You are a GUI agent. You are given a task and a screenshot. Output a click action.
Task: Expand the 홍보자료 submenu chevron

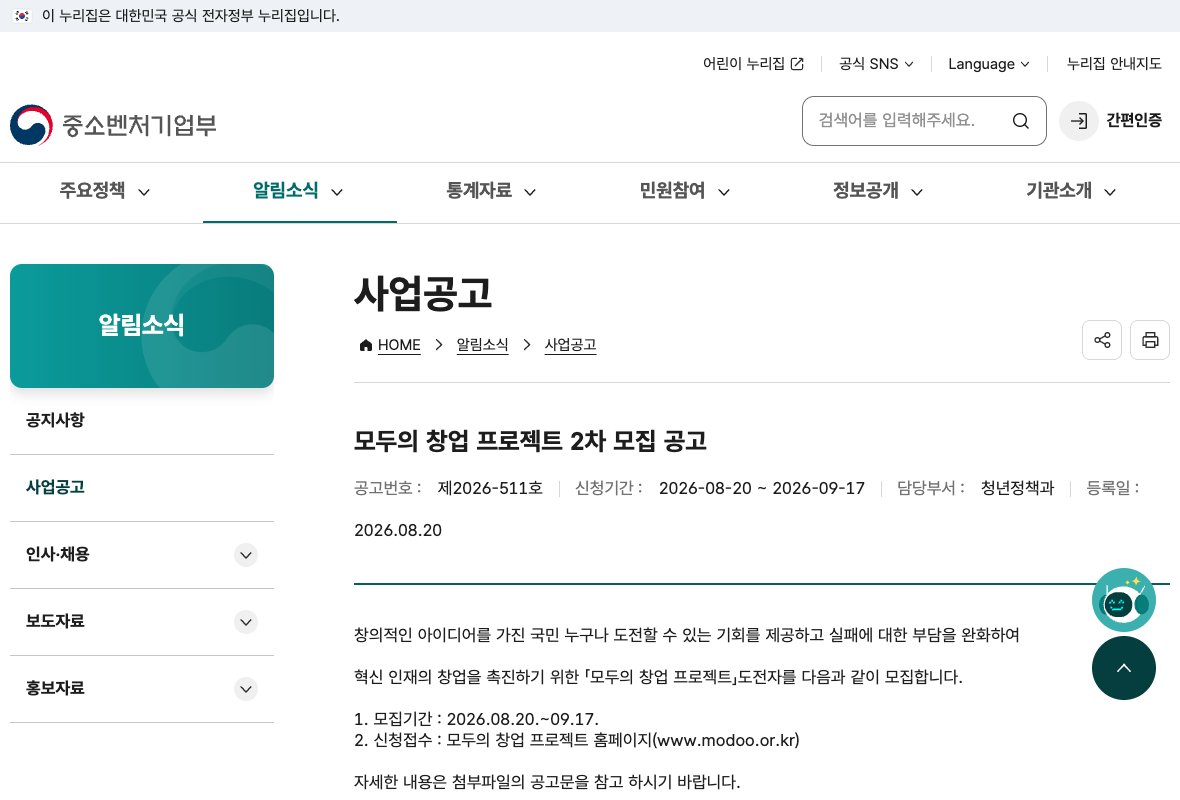coord(246,689)
